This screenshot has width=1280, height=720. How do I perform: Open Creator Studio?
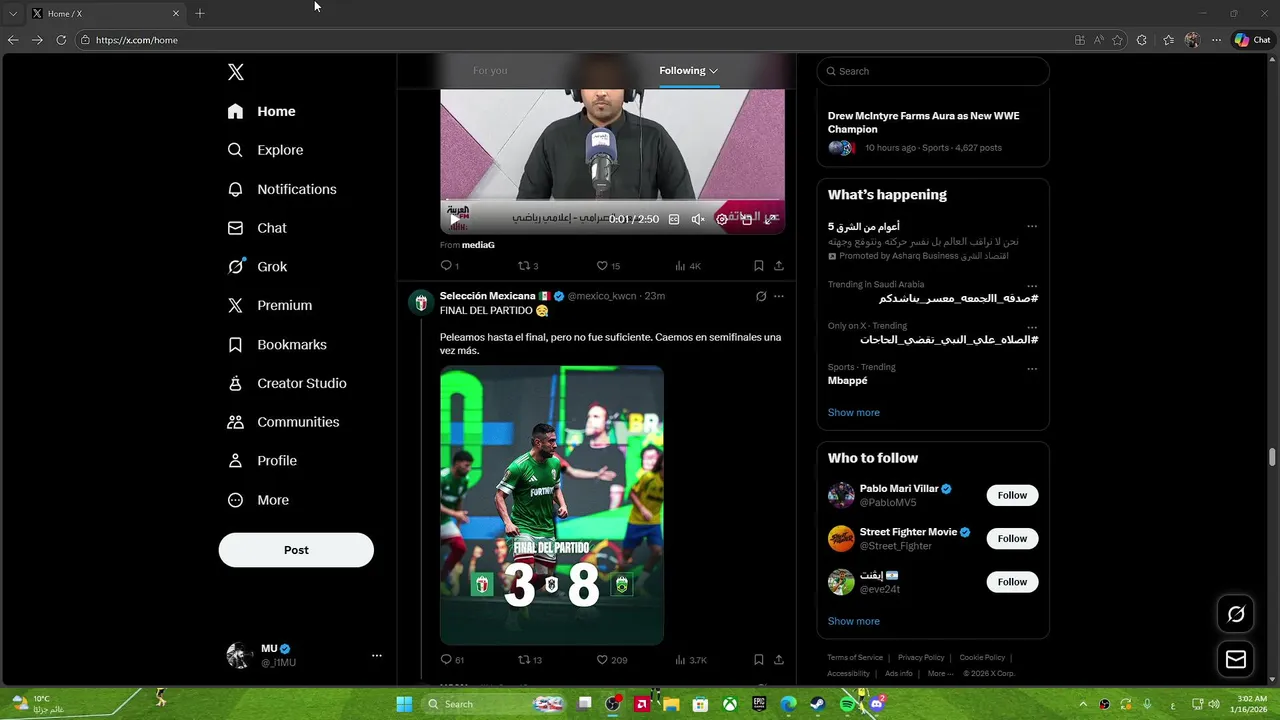click(287, 383)
